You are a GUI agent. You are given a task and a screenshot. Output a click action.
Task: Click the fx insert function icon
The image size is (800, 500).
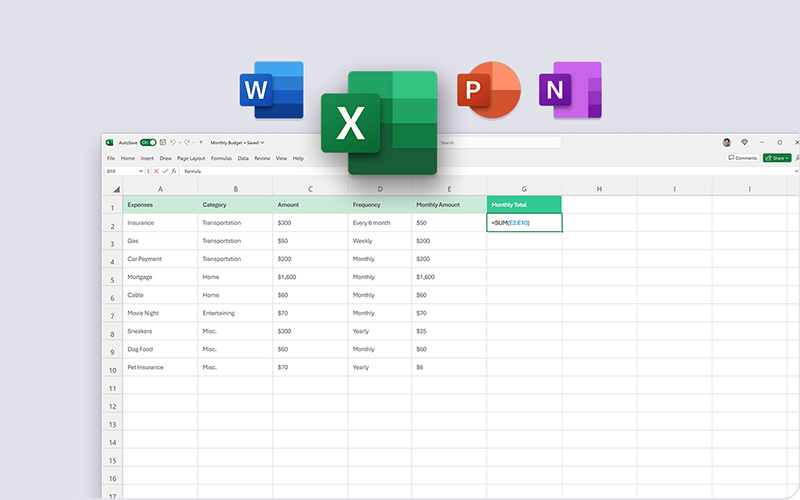[174, 171]
